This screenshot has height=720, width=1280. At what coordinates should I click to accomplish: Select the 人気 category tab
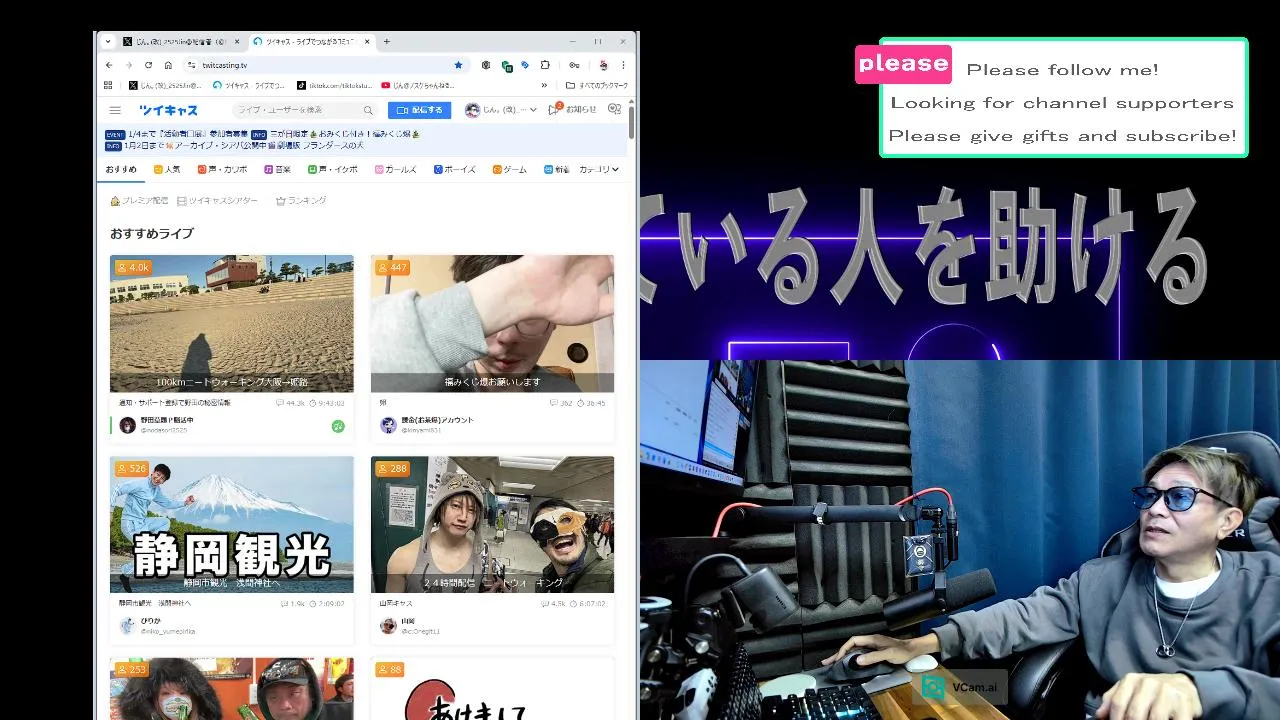point(167,170)
